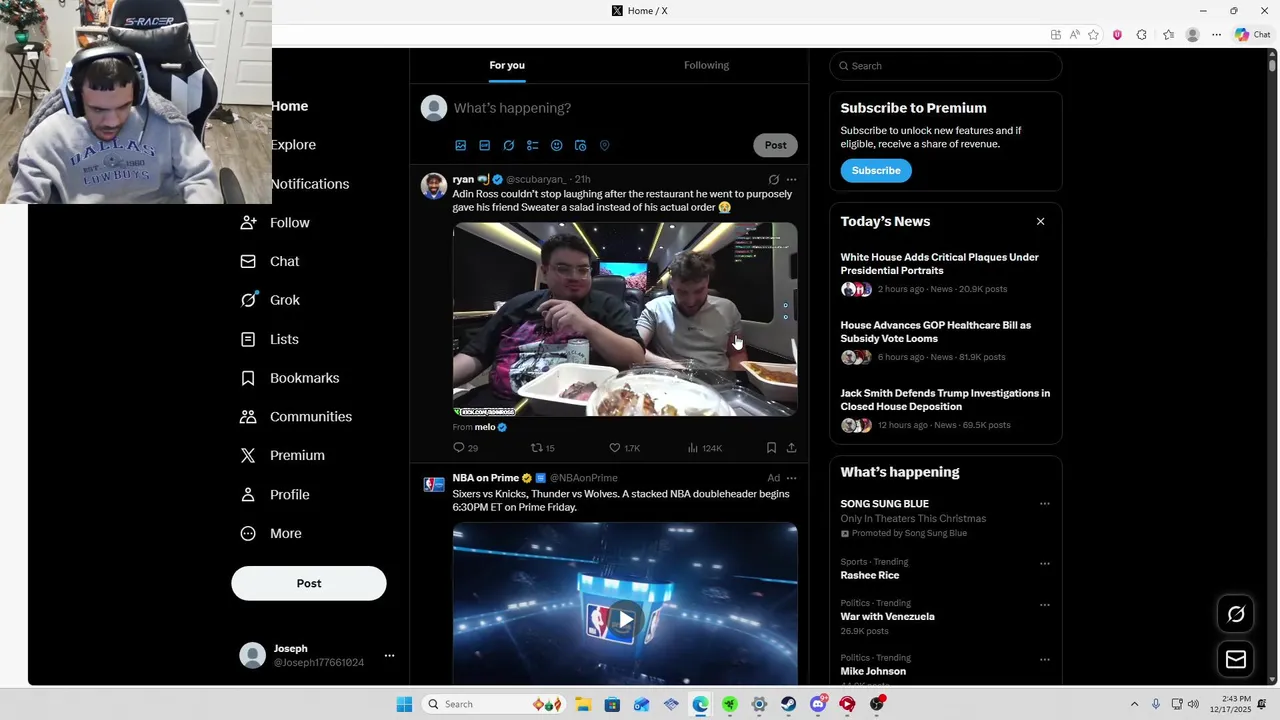Add a GIF to the new post
This screenshot has height=720, width=1280.
[485, 145]
